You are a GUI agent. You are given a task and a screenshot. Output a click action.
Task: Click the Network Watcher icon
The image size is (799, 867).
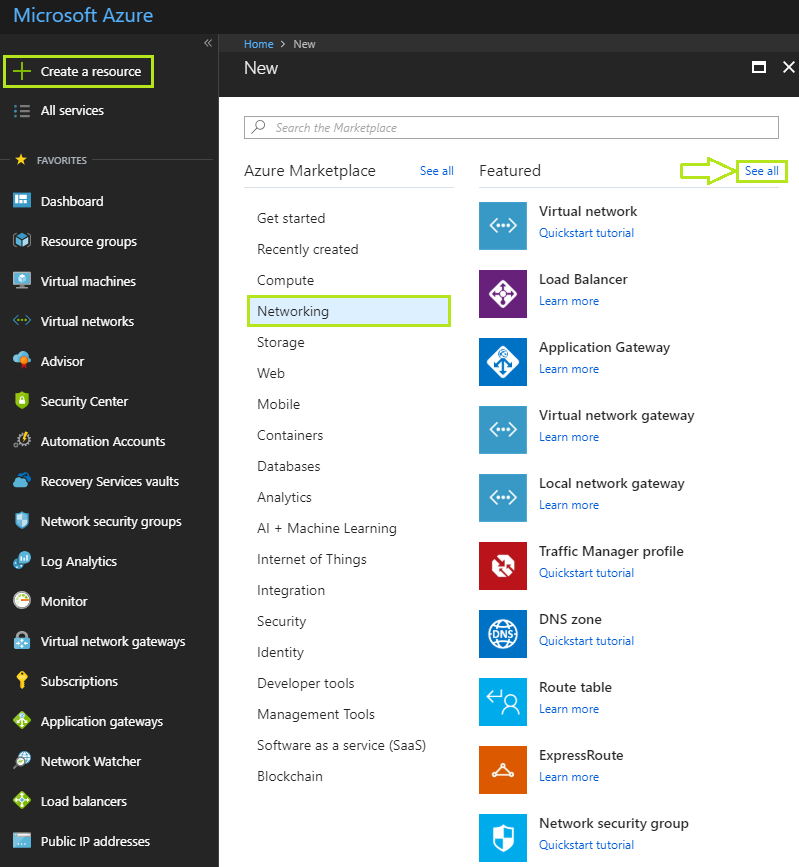pyautogui.click(x=22, y=760)
